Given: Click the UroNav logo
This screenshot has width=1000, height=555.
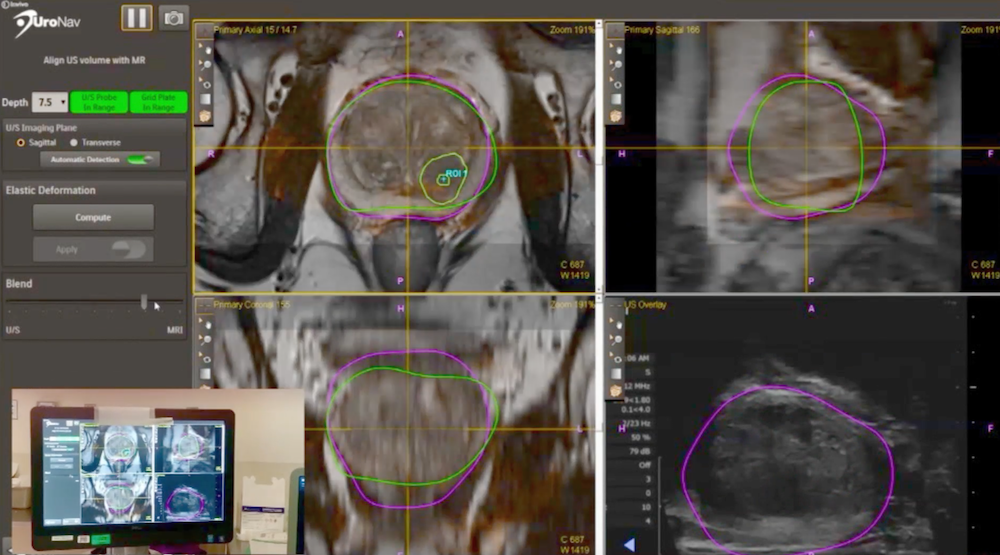Looking at the screenshot, I should point(48,22).
